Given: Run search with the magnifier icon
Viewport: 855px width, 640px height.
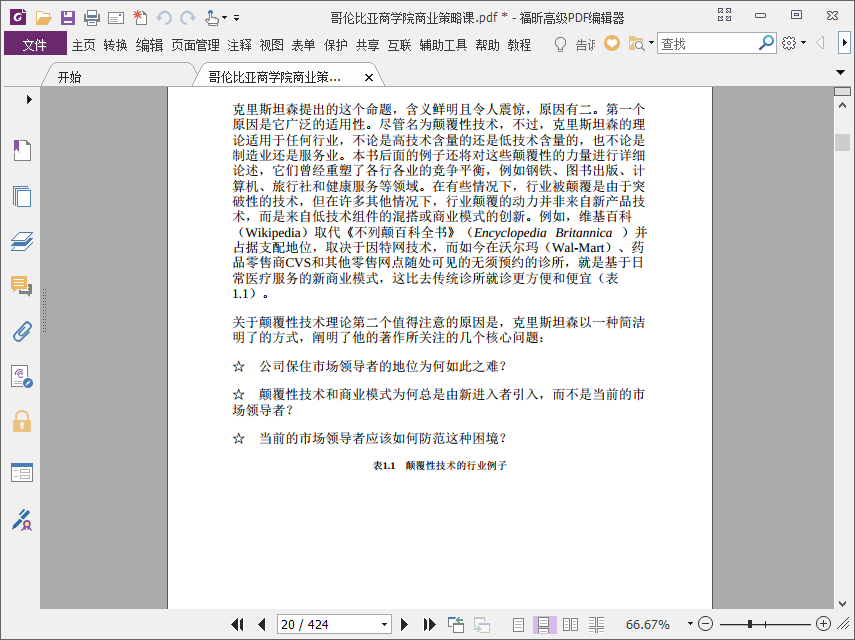Looking at the screenshot, I should [766, 43].
